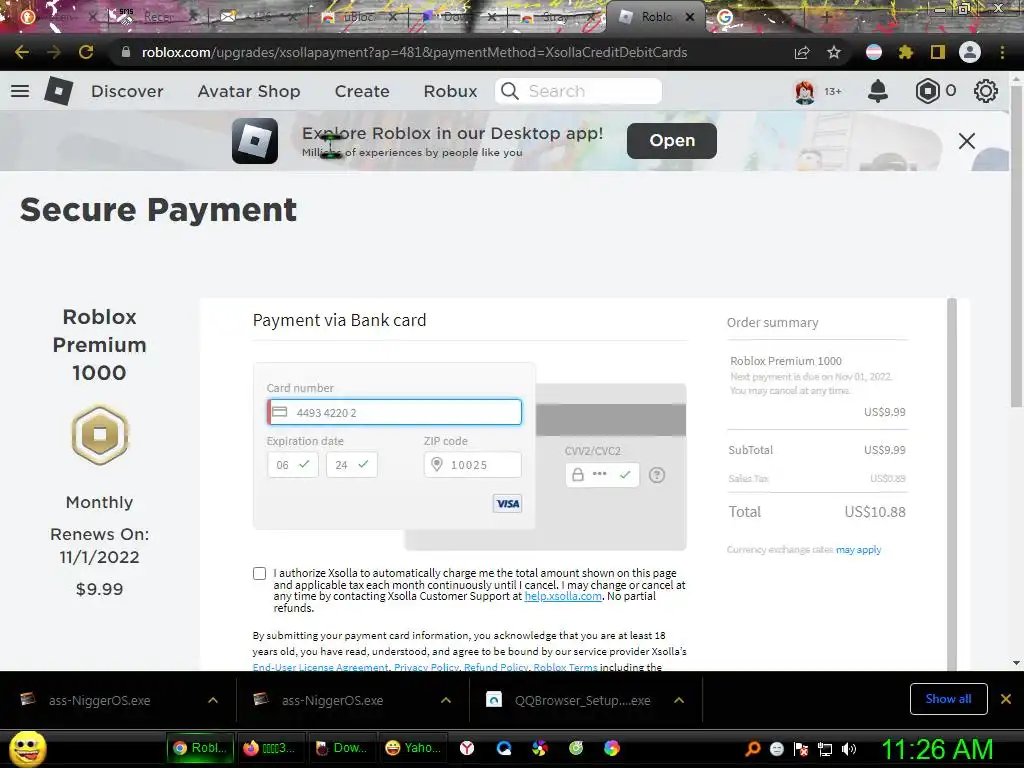The image size is (1024, 768).
Task: Open the Yaho... taskbar window
Action: [413, 748]
